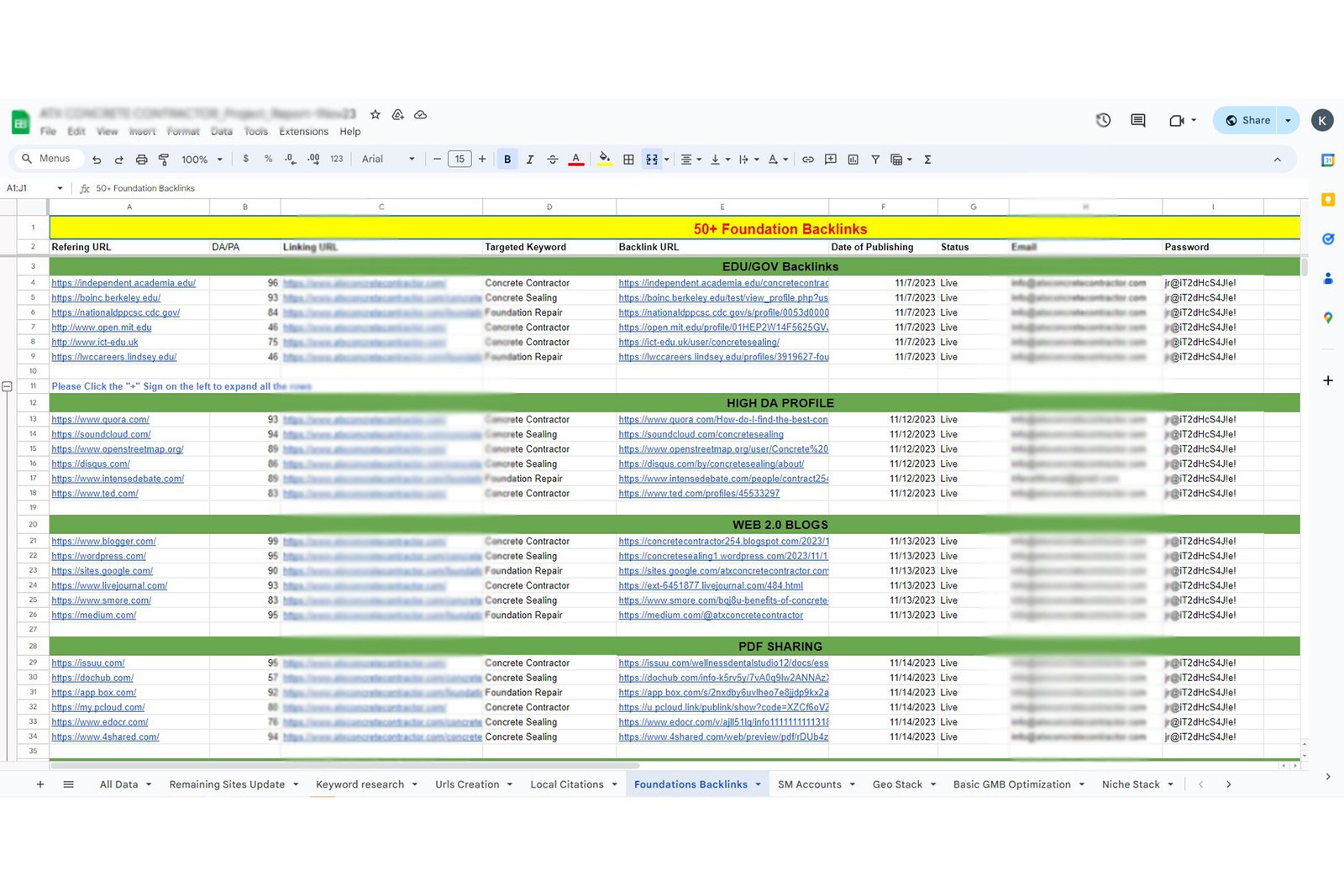
Task: Add a new sheet with plus
Action: coord(40,784)
